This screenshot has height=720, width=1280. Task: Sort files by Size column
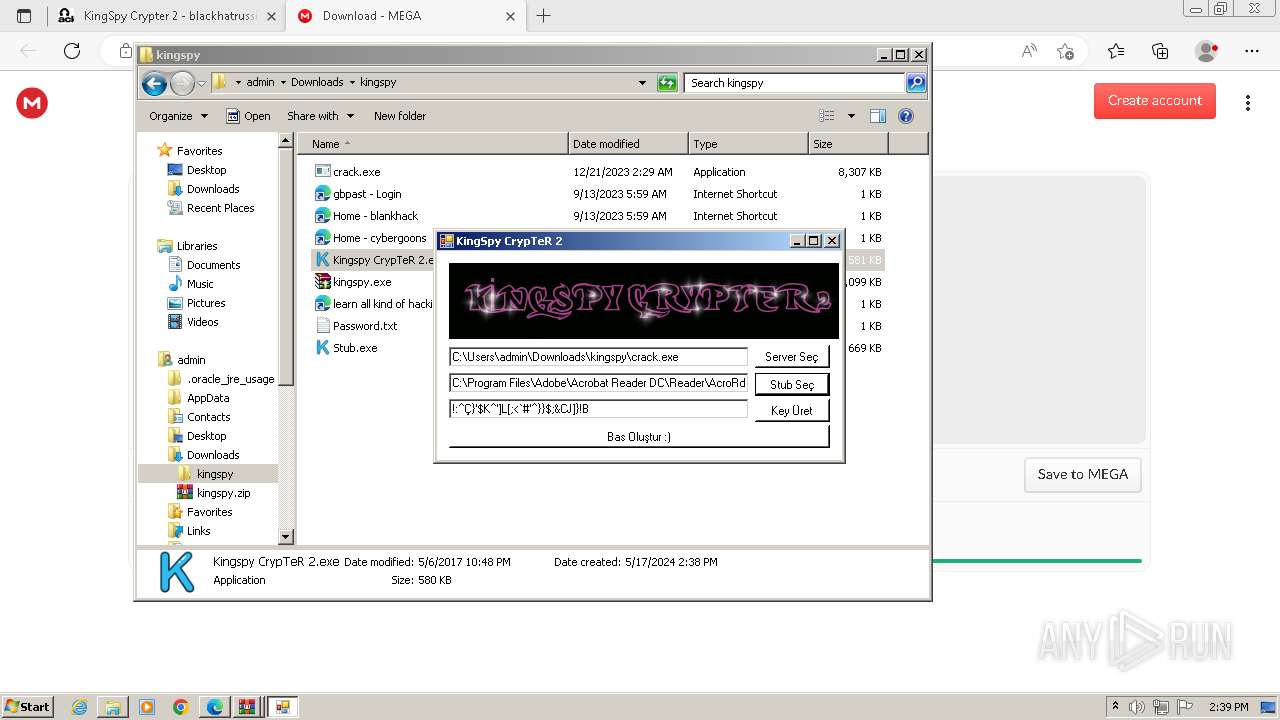[x=848, y=144]
